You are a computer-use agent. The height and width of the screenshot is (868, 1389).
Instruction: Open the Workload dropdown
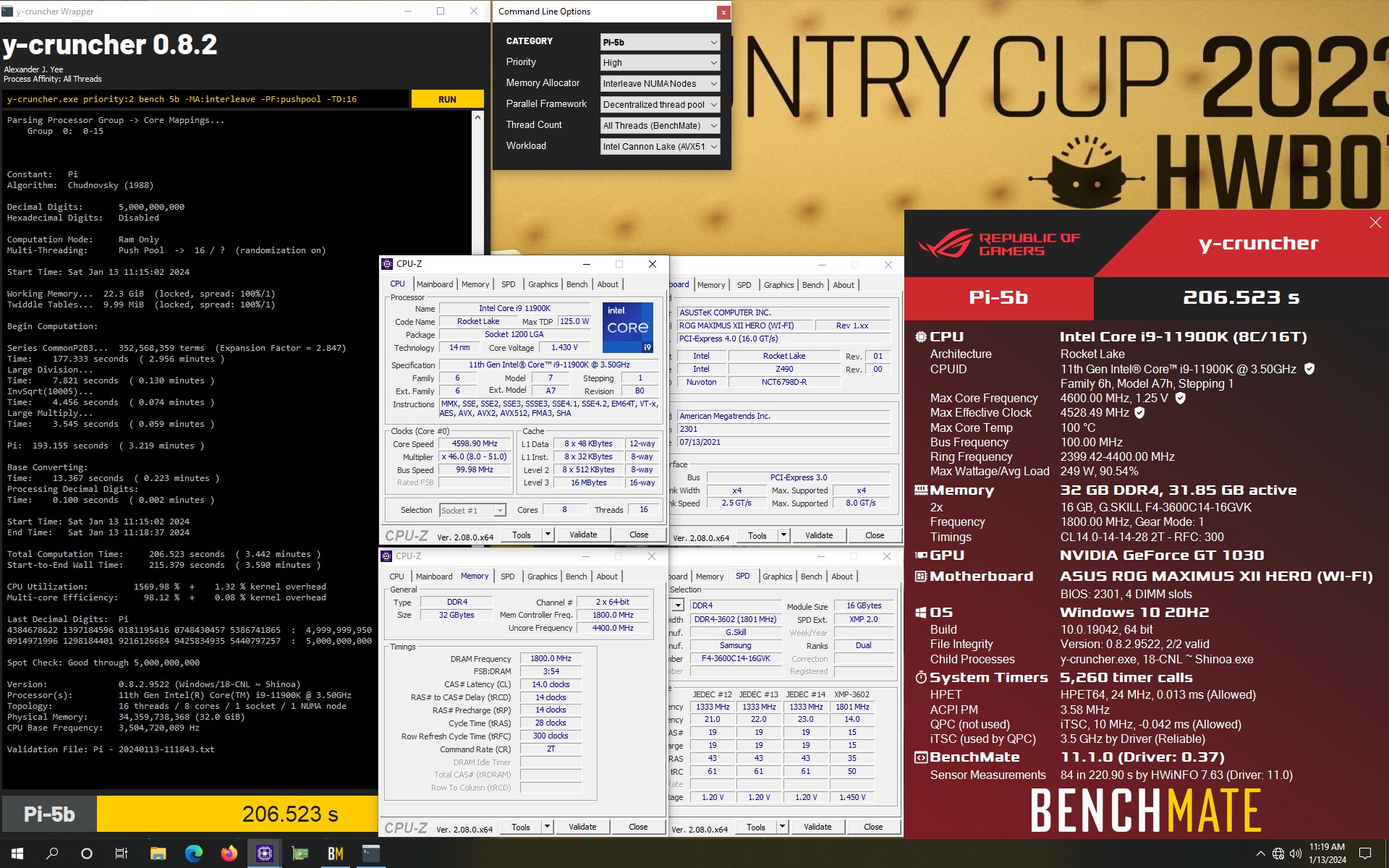(x=660, y=147)
